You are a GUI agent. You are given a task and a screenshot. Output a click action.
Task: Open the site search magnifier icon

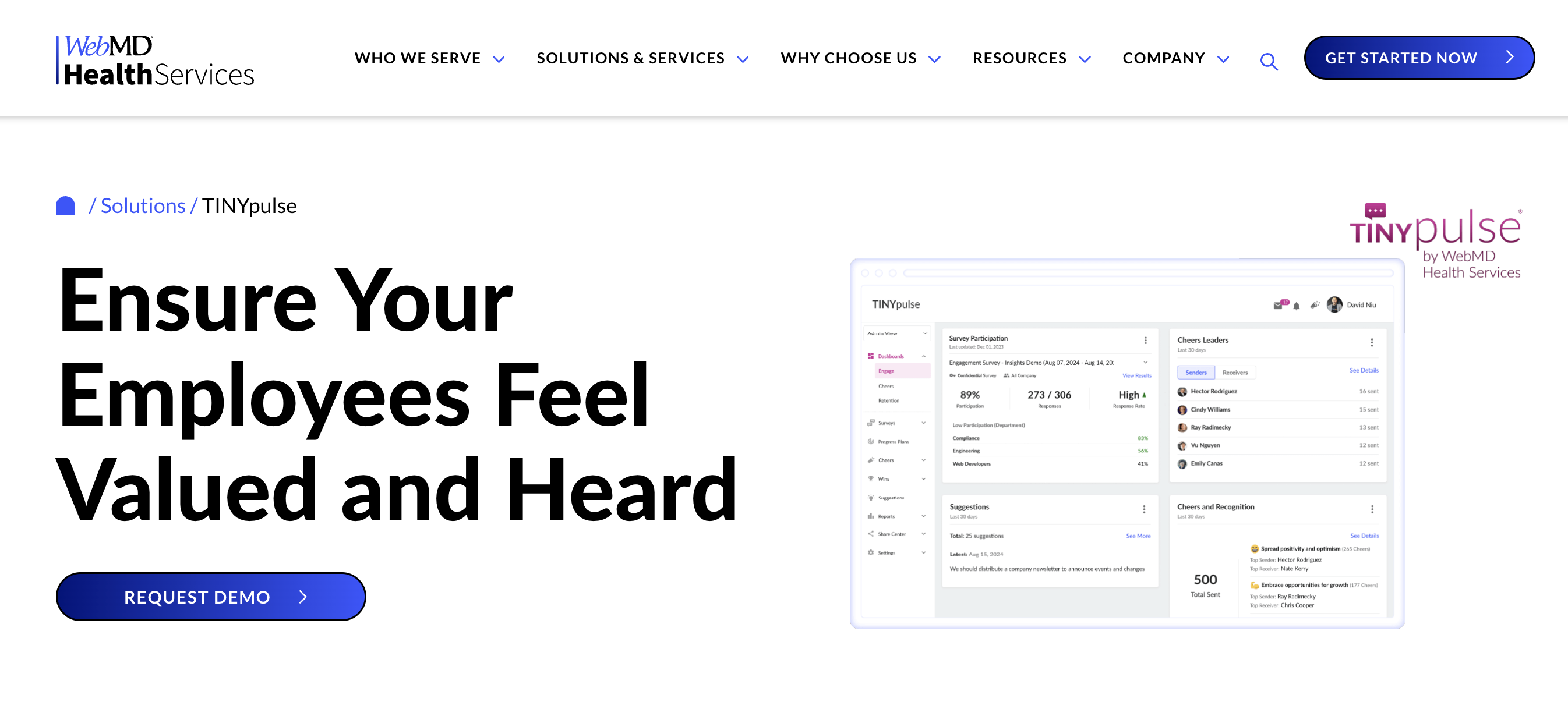[x=1269, y=61]
